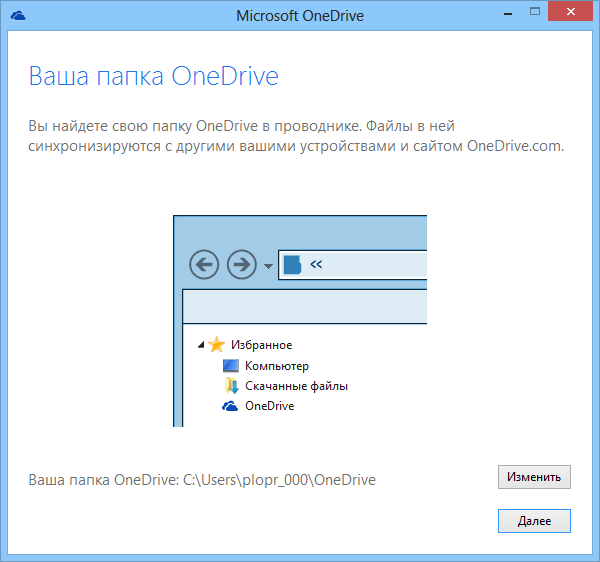The image size is (600, 562).
Task: Click the Далее button to continue
Action: point(534,521)
